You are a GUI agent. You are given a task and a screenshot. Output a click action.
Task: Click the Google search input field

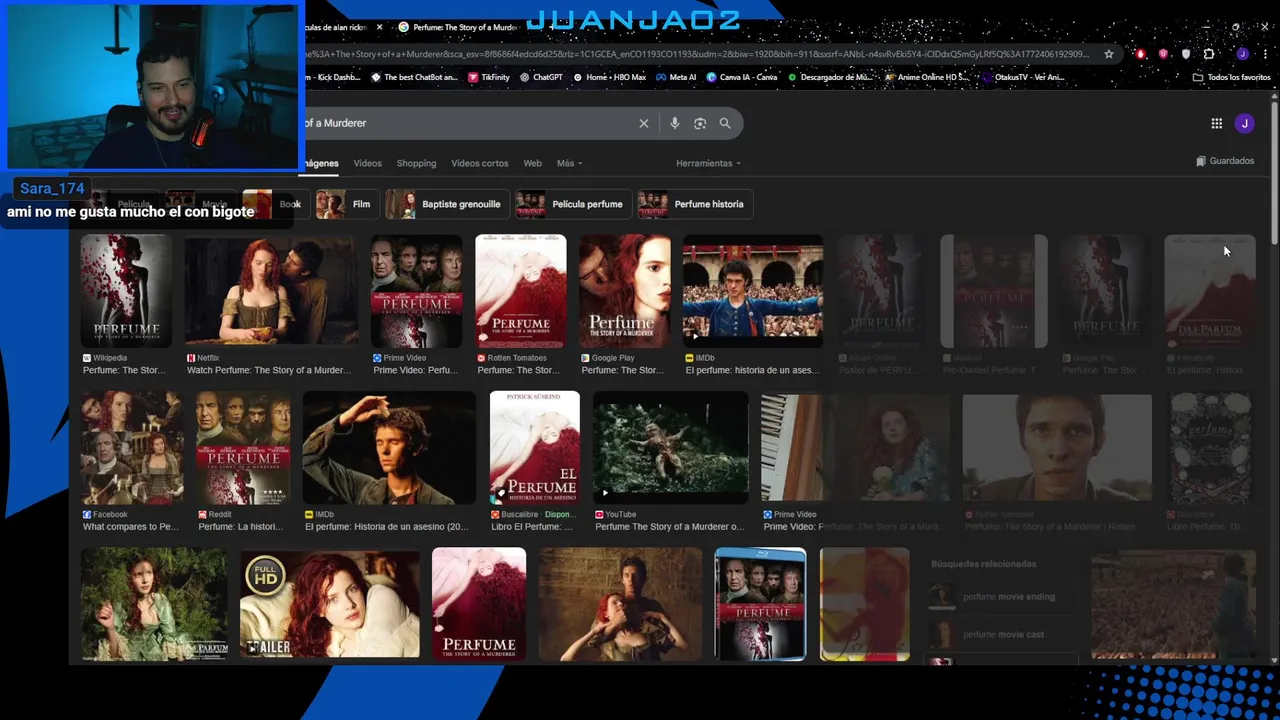tap(468, 123)
